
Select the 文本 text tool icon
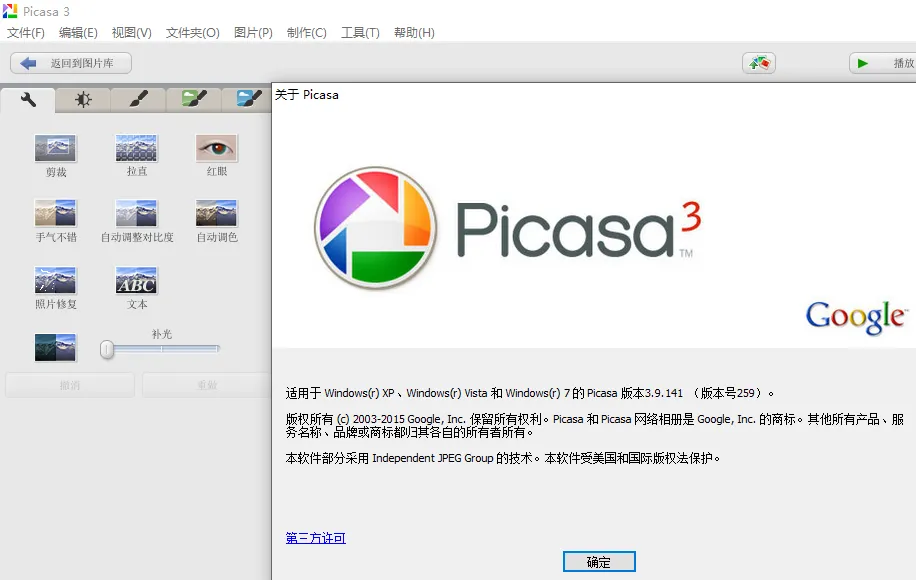(x=136, y=280)
